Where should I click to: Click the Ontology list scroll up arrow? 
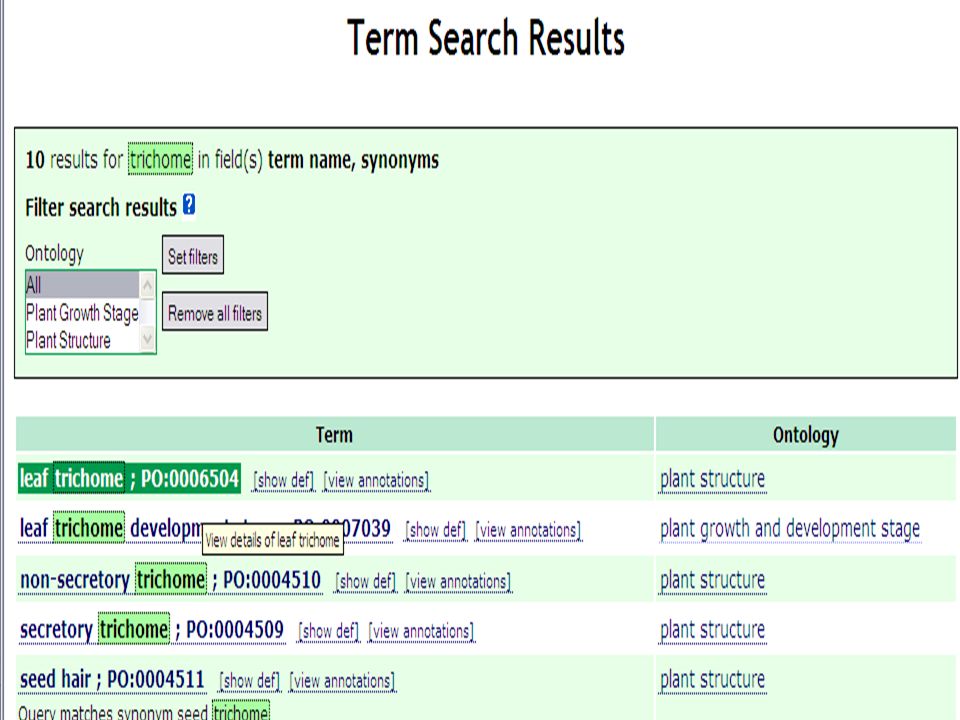coord(147,285)
